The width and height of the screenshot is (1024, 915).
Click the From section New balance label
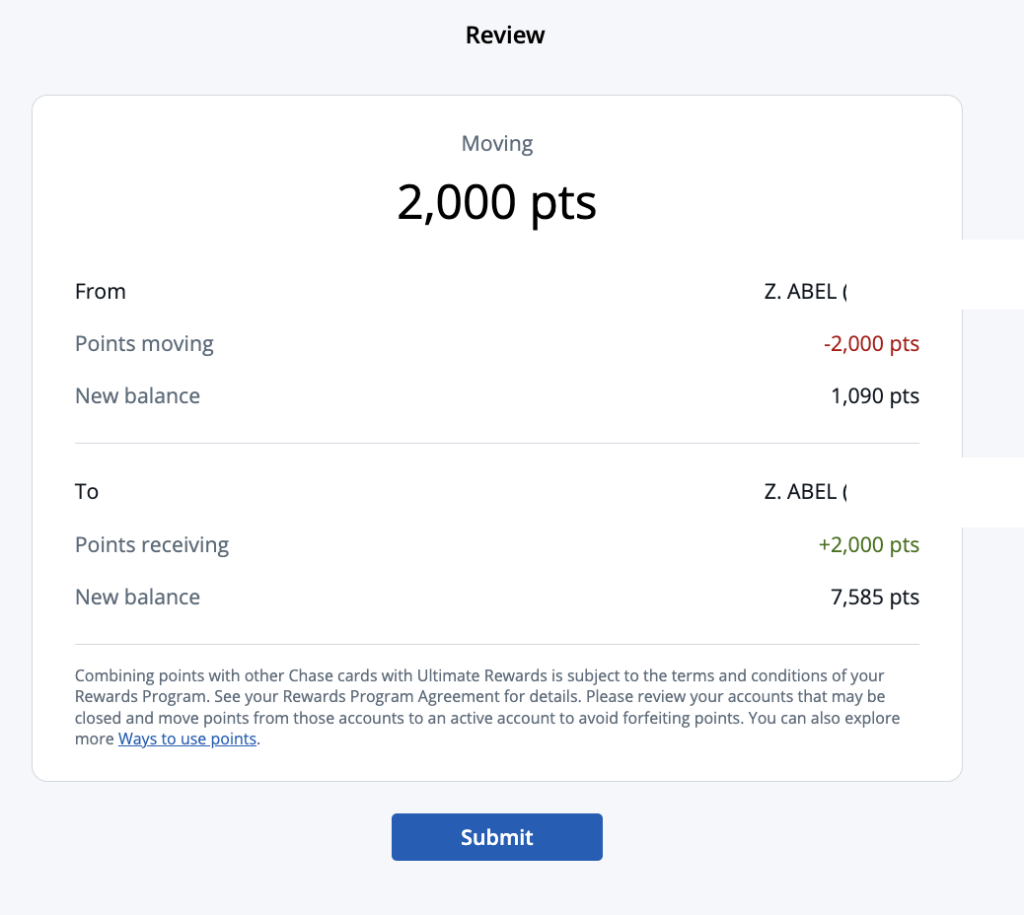137,395
